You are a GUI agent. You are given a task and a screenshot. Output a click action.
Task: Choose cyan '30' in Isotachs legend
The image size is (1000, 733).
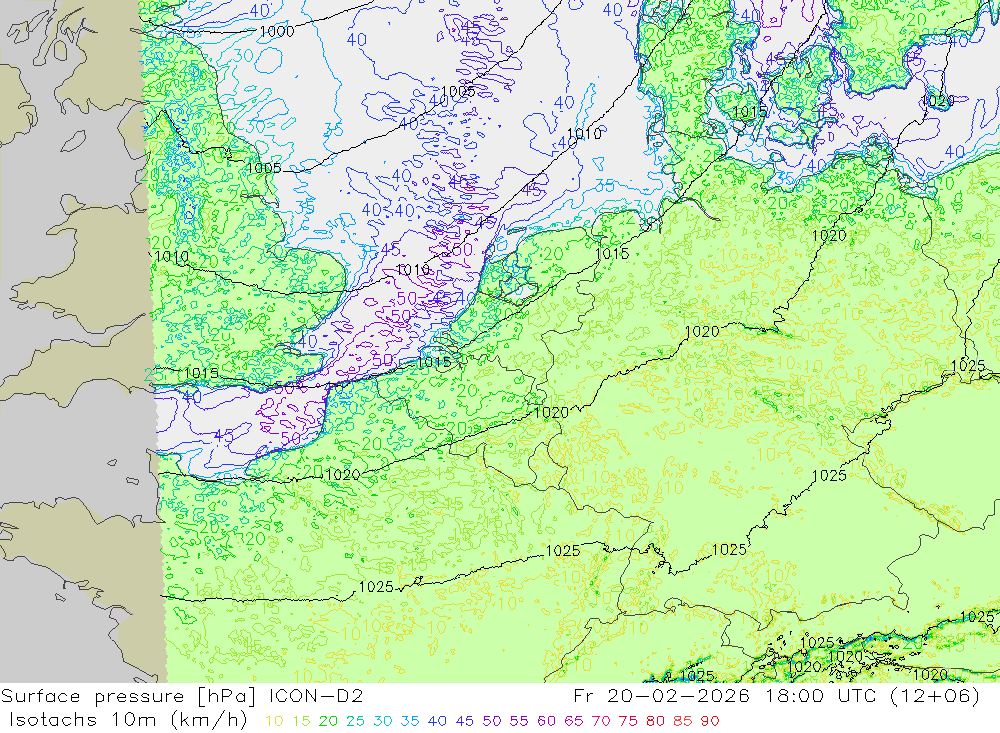tap(383, 721)
